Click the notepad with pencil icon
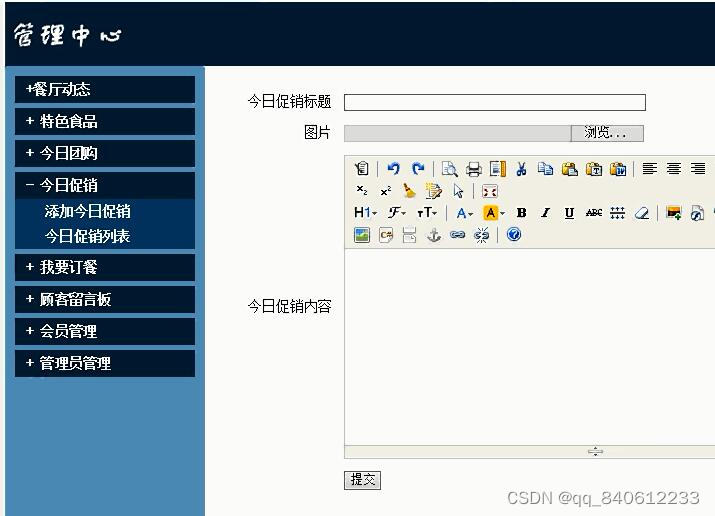 [433, 191]
